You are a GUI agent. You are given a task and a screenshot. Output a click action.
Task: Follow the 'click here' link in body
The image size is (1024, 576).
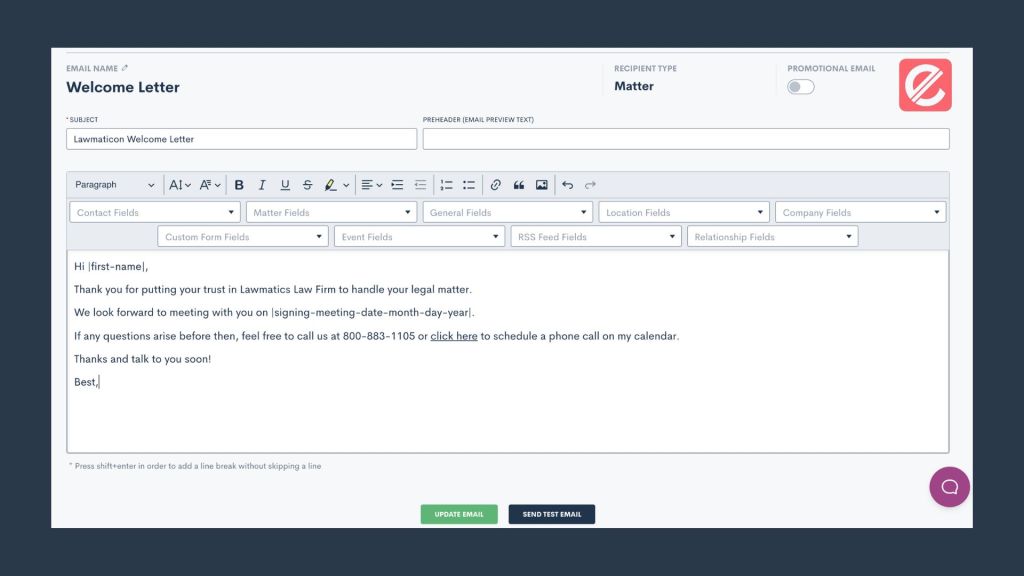(x=454, y=336)
